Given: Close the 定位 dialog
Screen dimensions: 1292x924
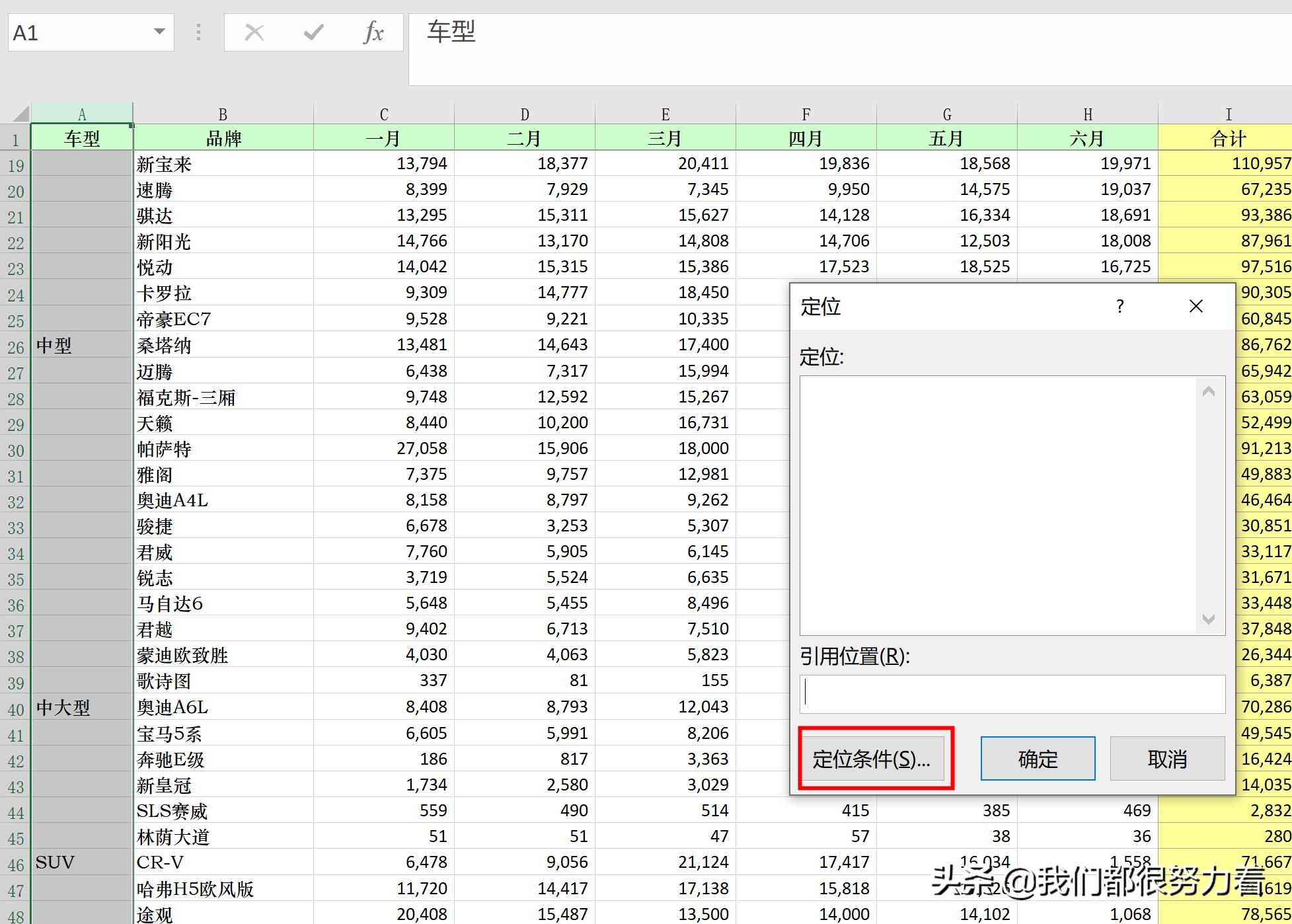Looking at the screenshot, I should pos(1196,306).
